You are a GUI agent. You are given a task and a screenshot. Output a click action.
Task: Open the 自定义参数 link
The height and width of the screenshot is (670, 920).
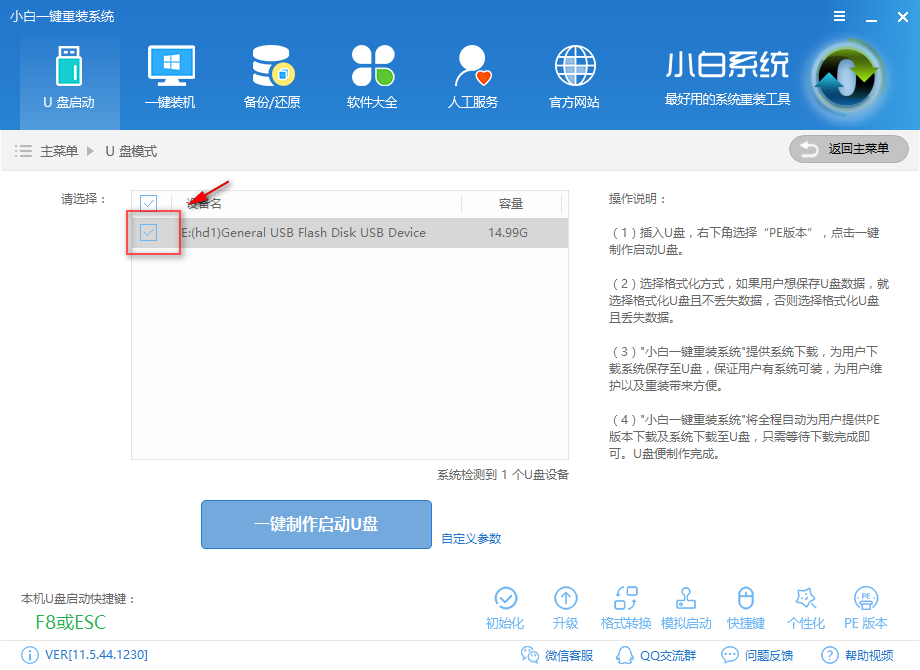click(470, 537)
